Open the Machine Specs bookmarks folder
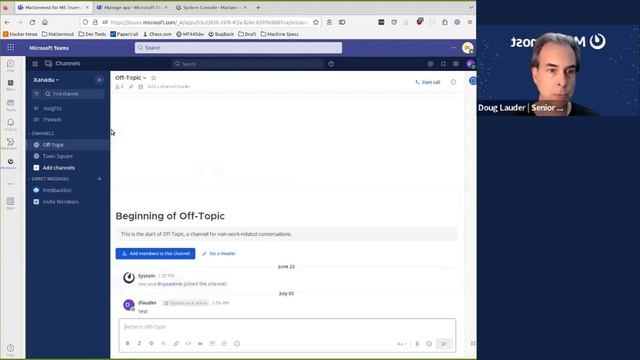 280,34
